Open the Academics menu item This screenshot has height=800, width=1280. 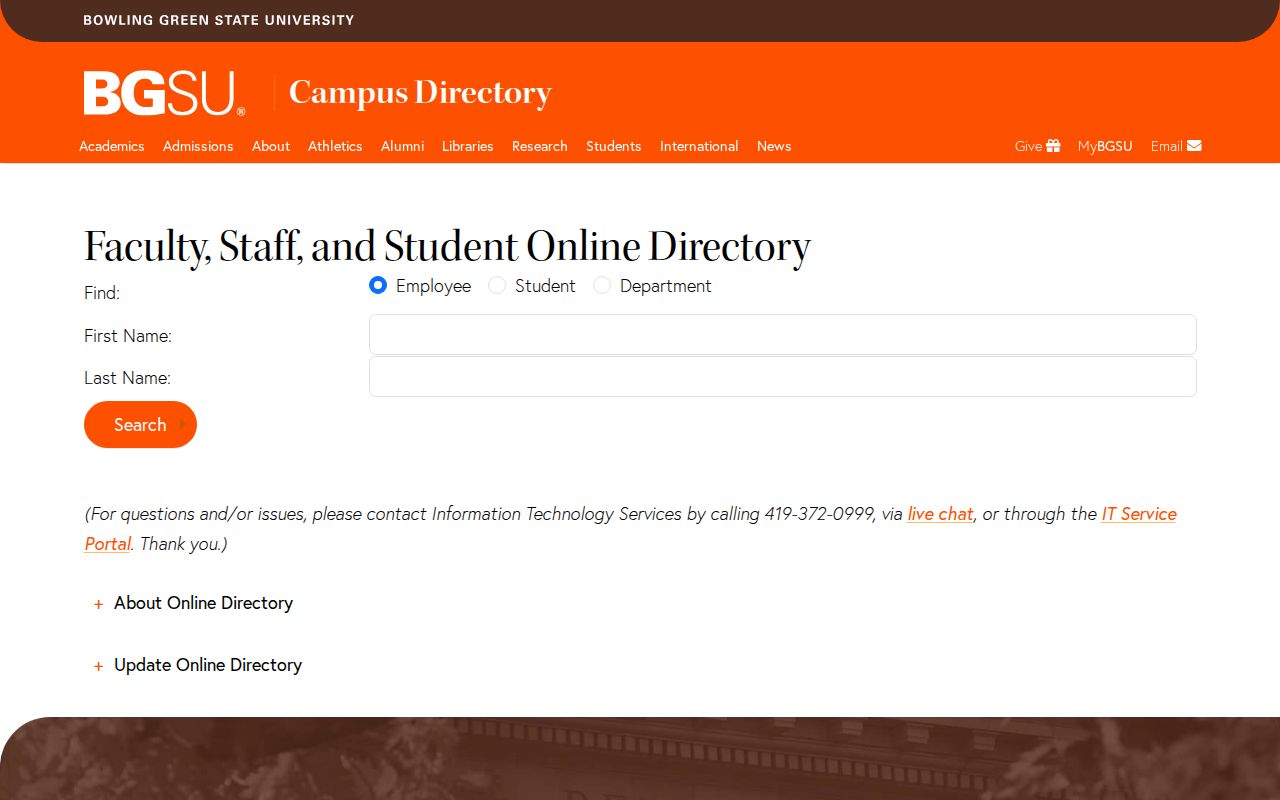coord(112,146)
